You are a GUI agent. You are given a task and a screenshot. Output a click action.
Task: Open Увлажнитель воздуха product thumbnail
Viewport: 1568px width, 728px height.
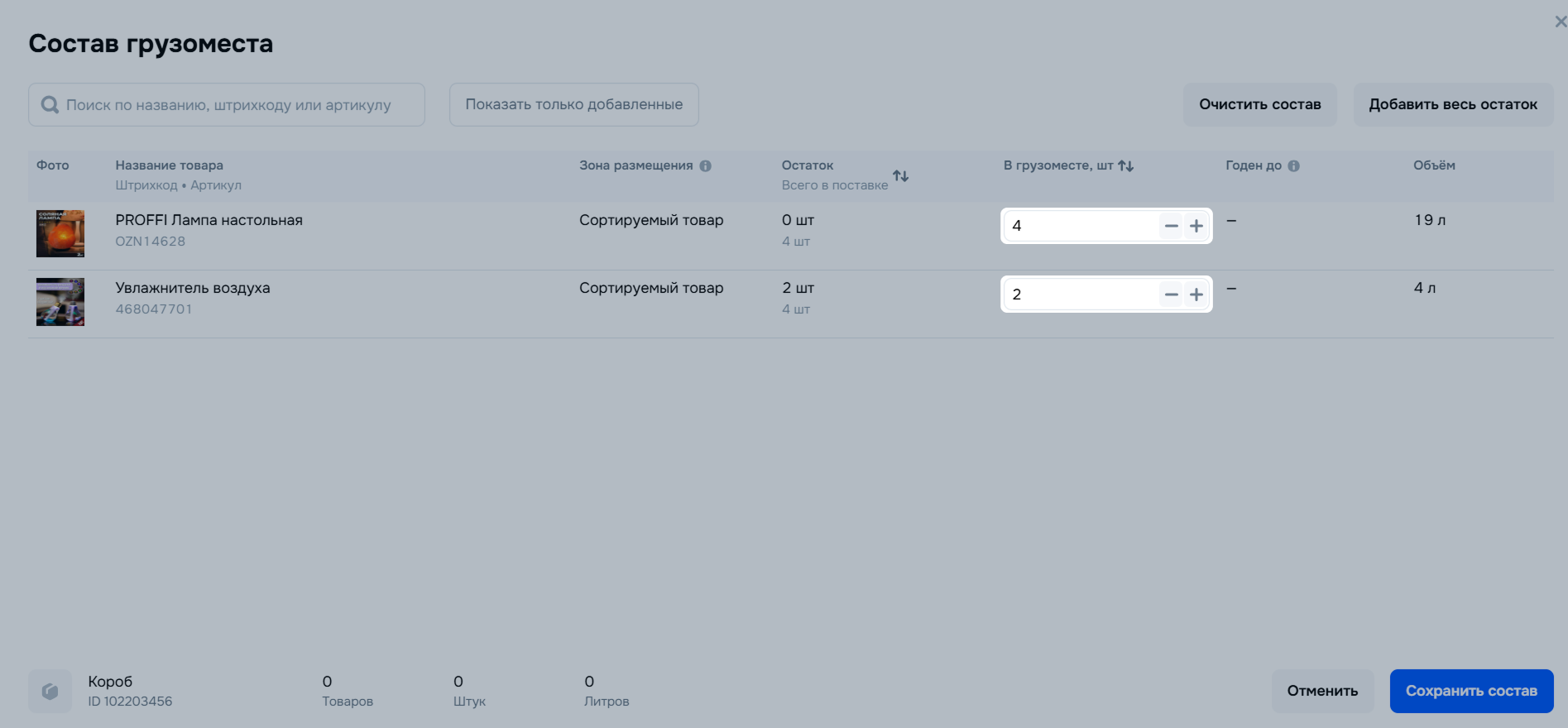point(60,302)
